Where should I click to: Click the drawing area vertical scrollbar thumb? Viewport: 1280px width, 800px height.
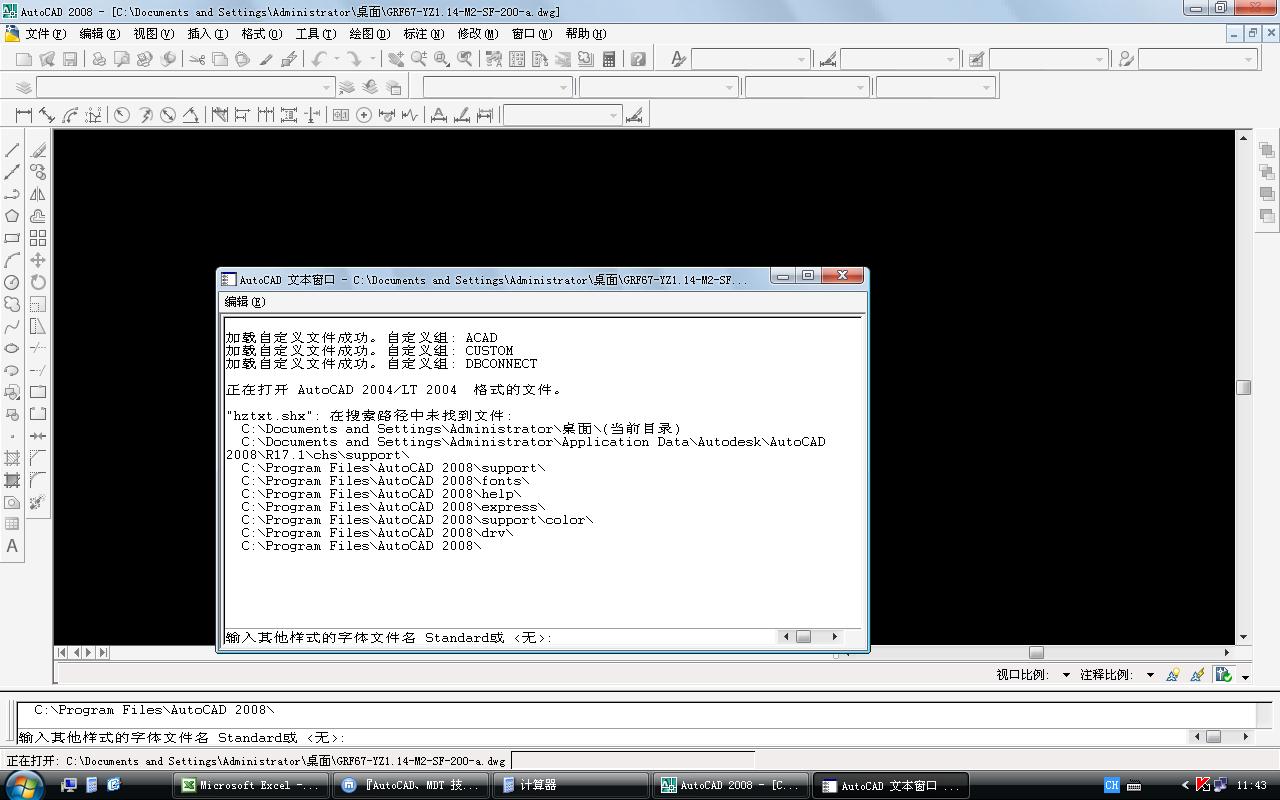pos(1243,387)
